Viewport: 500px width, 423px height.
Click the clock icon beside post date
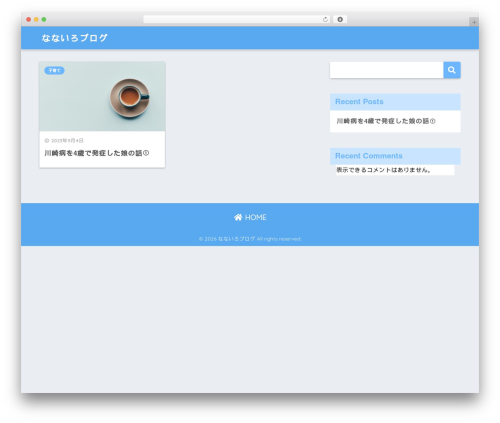coord(47,141)
